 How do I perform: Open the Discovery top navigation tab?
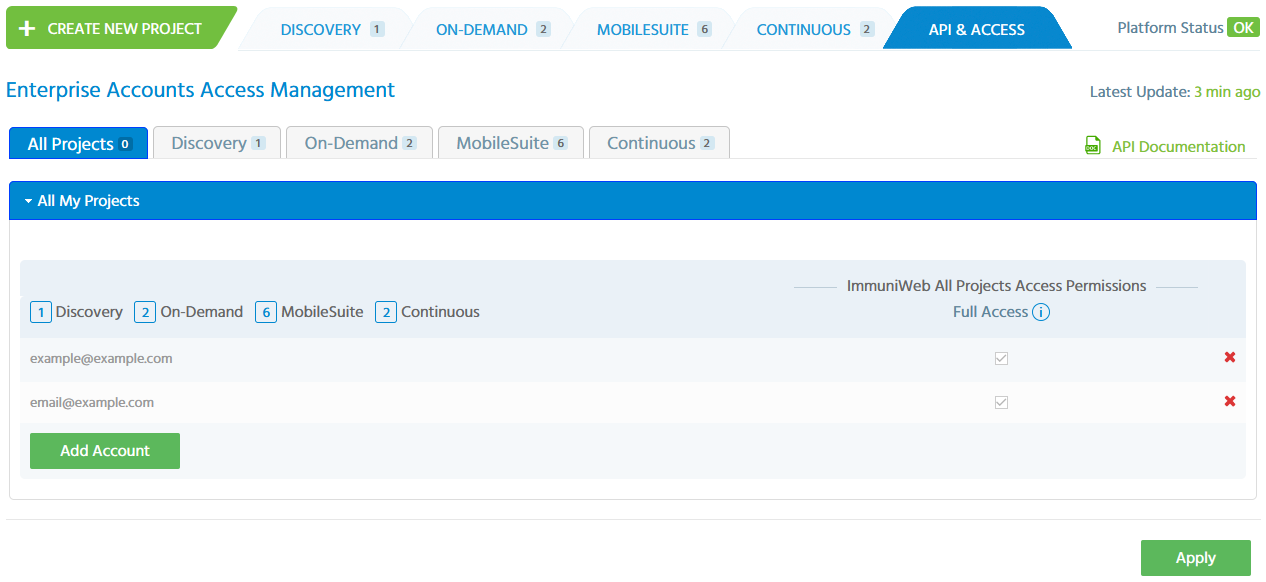coord(321,30)
